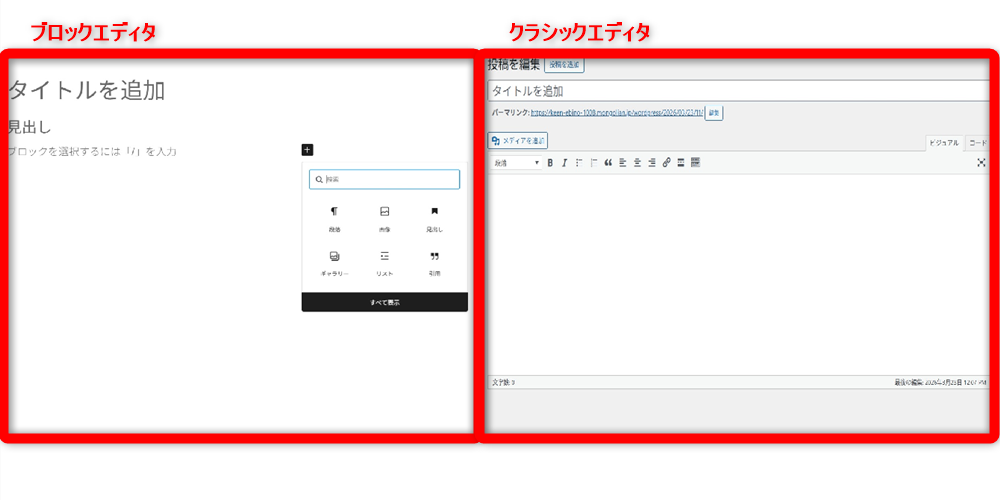Click inside the classic editor content area

740,274
